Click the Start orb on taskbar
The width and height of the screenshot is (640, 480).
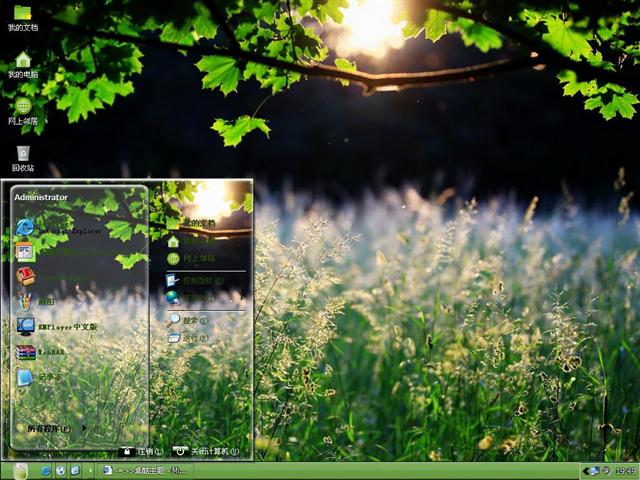(x=18, y=470)
